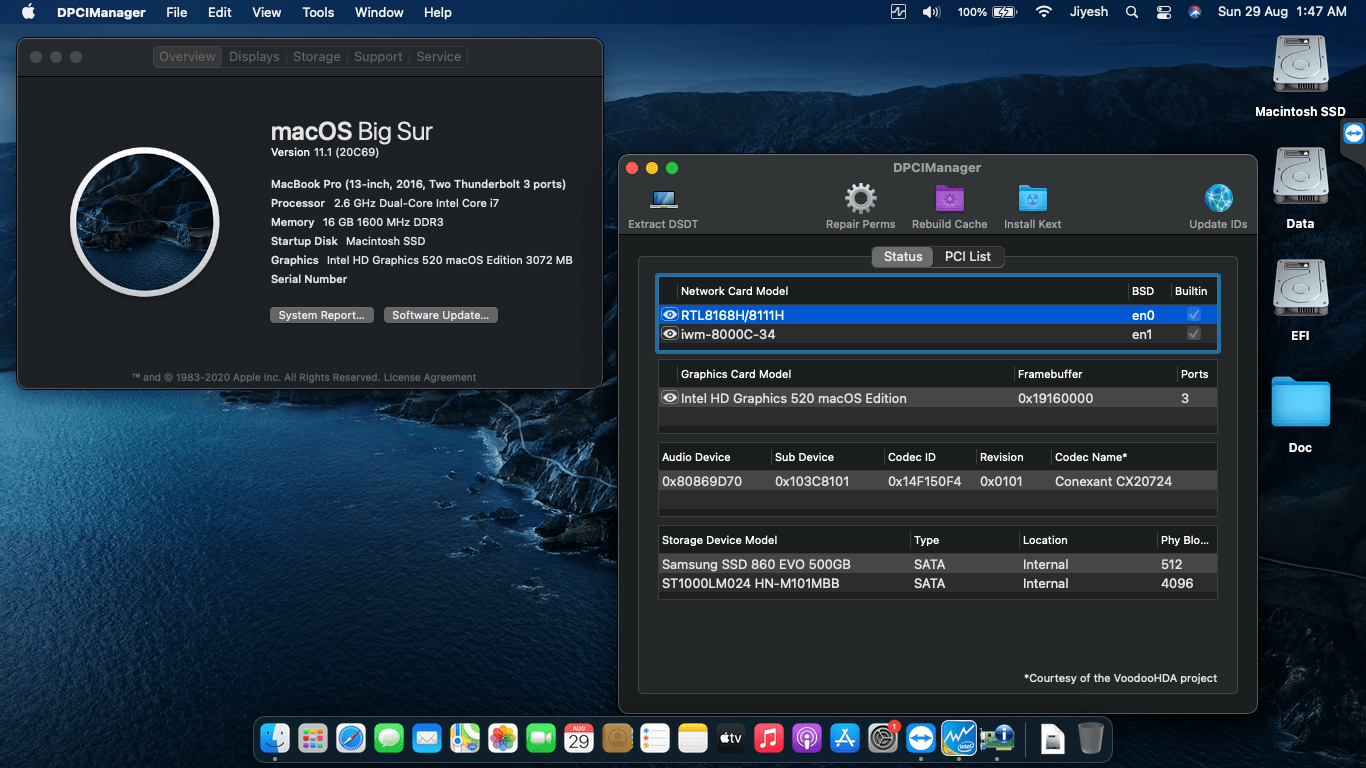Open the Doc folder on desktop
This screenshot has height=768, width=1366.
tap(1300, 402)
